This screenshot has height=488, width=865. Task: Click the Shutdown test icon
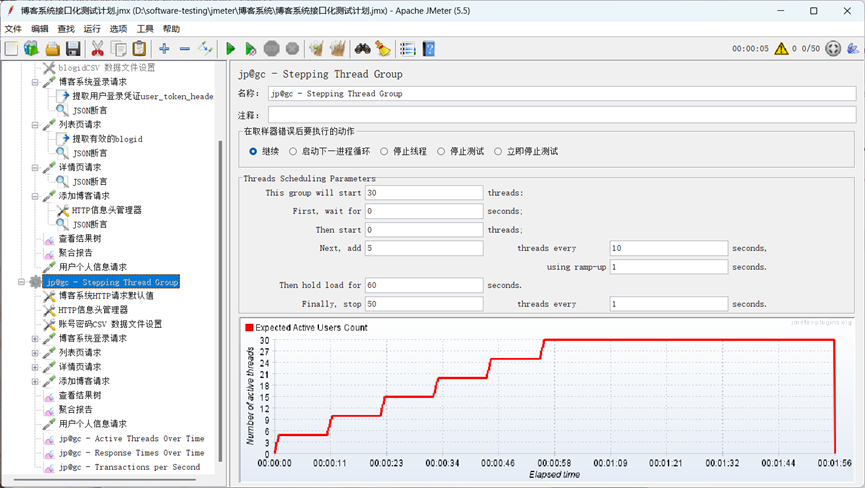292,49
